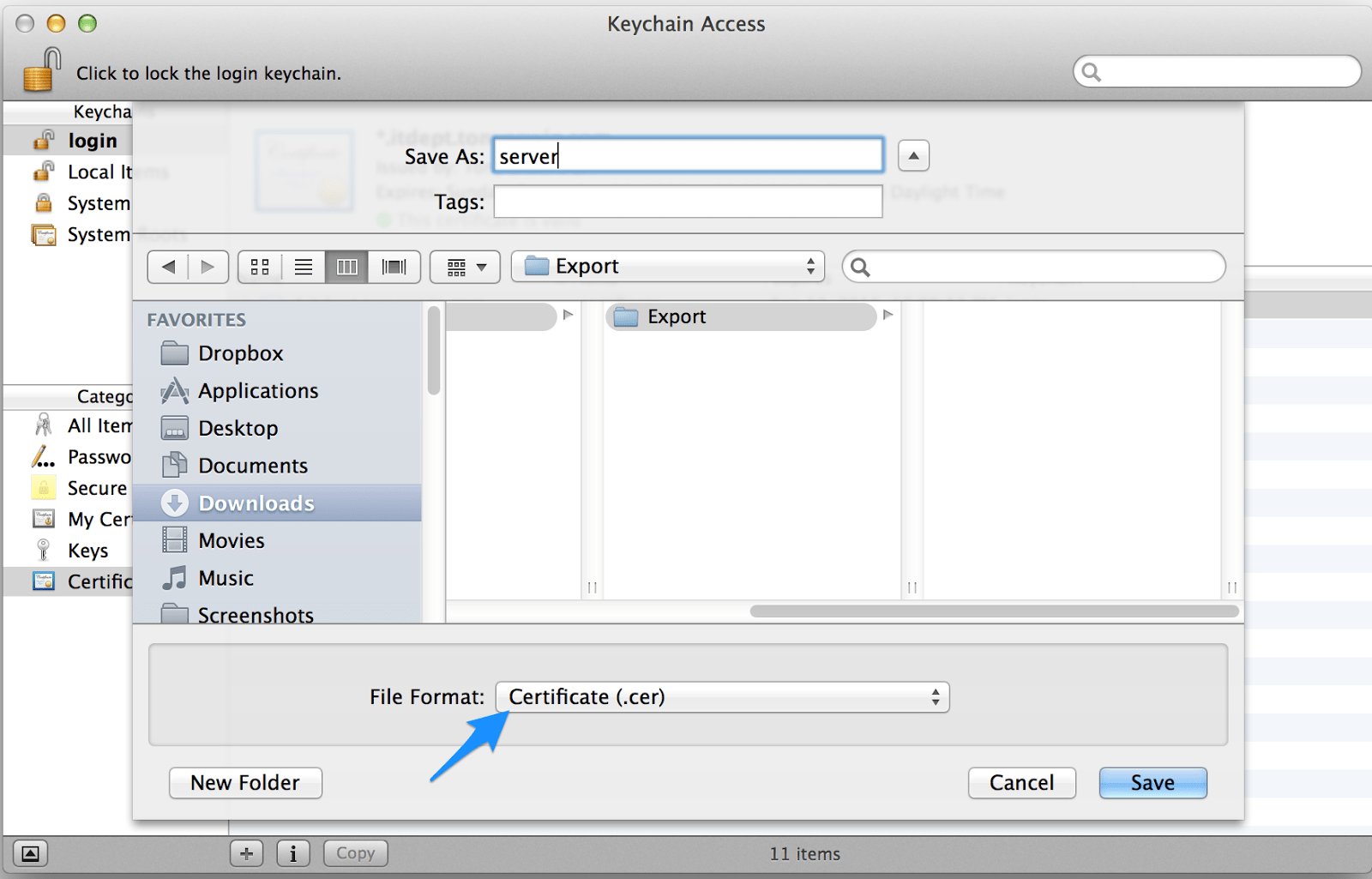Screen dimensions: 1372x879
Task: Select the Movies sidebar entry
Action: click(232, 540)
